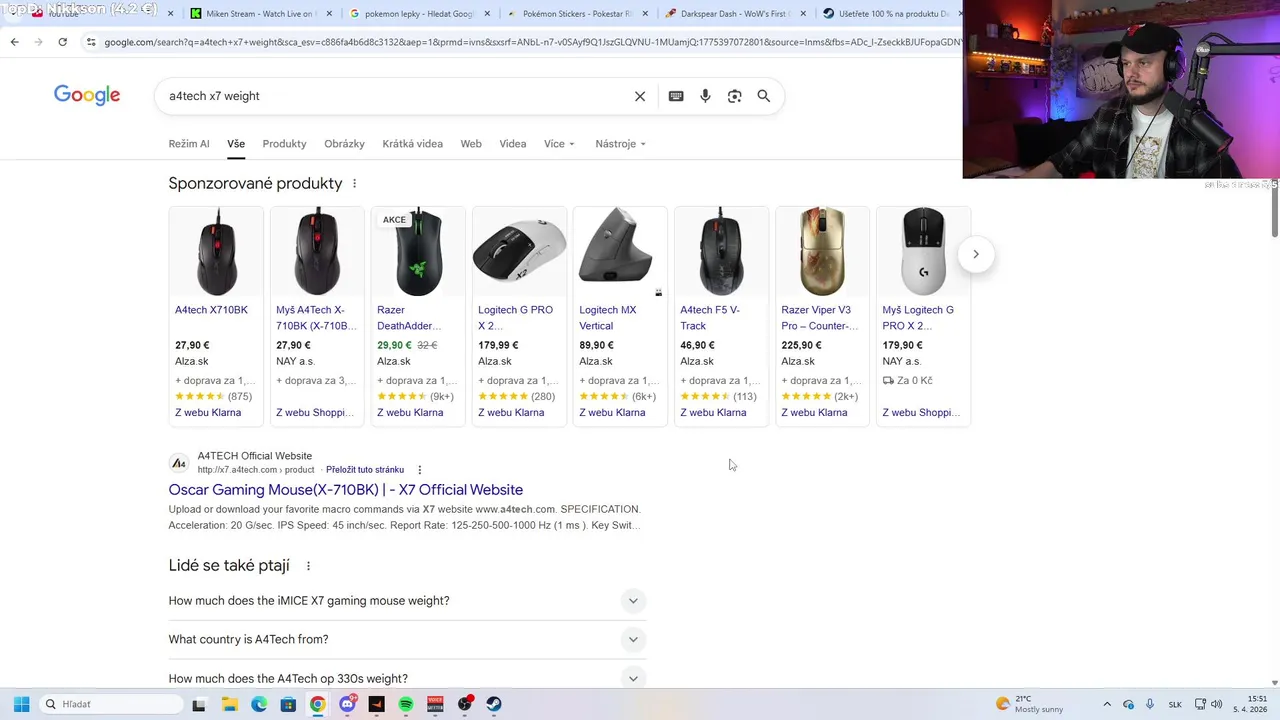This screenshot has height=720, width=1280.
Task: Open Spotify from taskbar
Action: coord(405,704)
